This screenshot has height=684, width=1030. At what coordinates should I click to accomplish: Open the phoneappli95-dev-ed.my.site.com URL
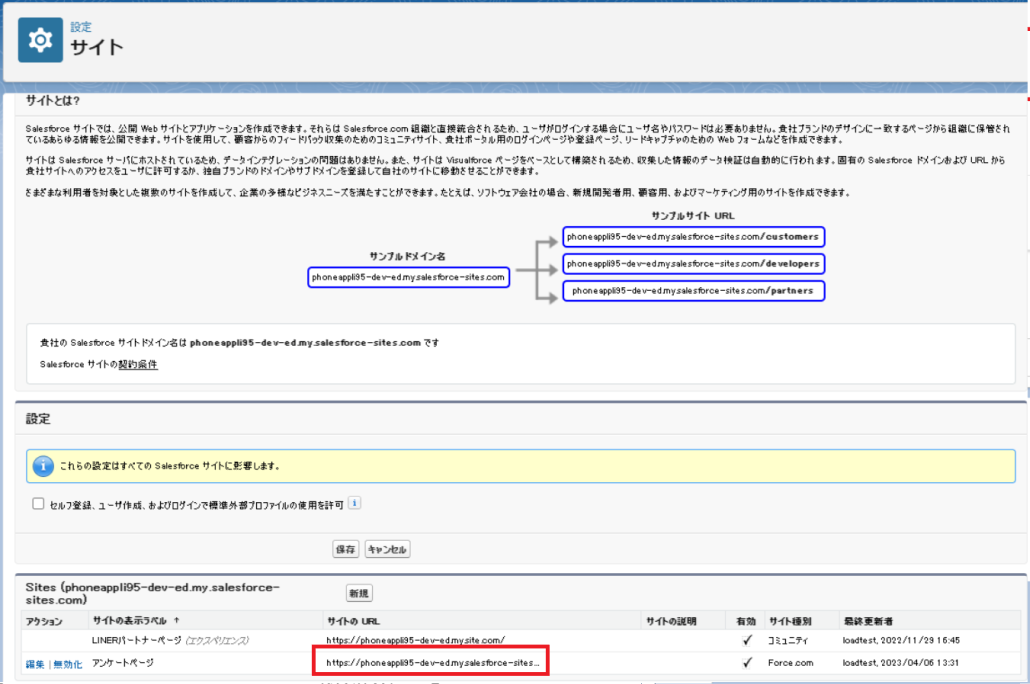point(415,640)
